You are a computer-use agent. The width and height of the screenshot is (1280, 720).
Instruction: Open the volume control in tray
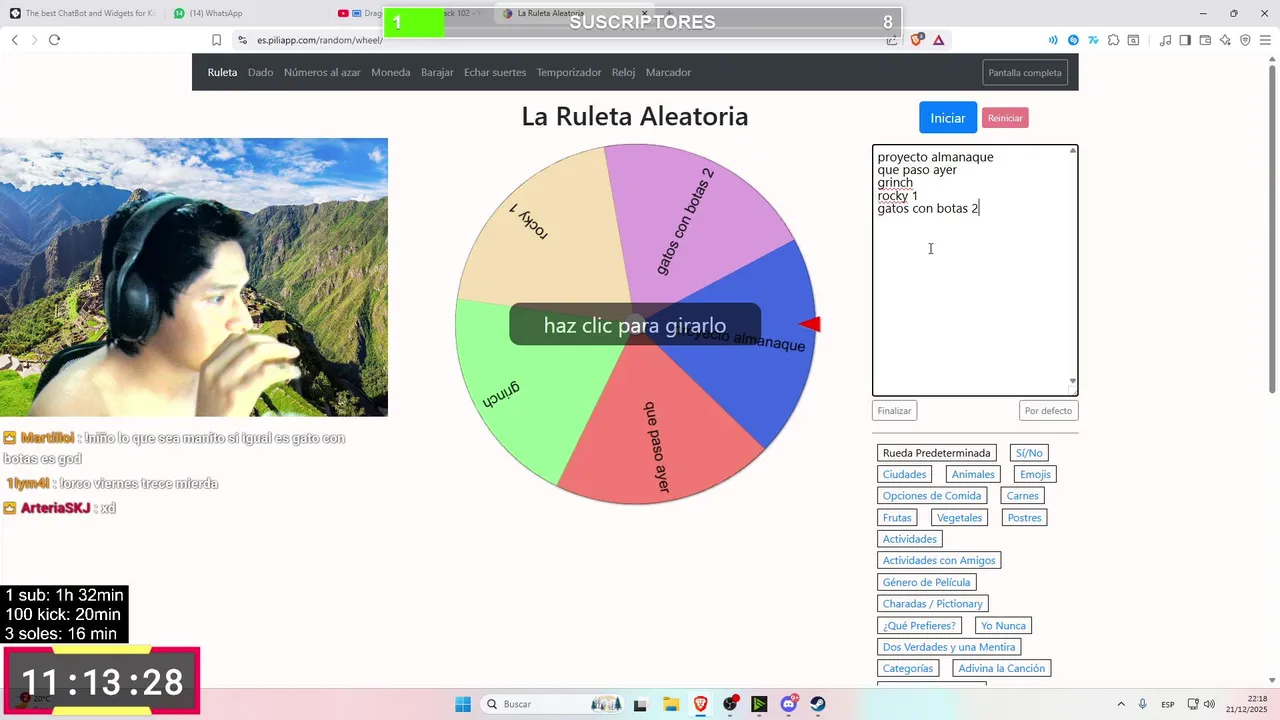(1209, 704)
